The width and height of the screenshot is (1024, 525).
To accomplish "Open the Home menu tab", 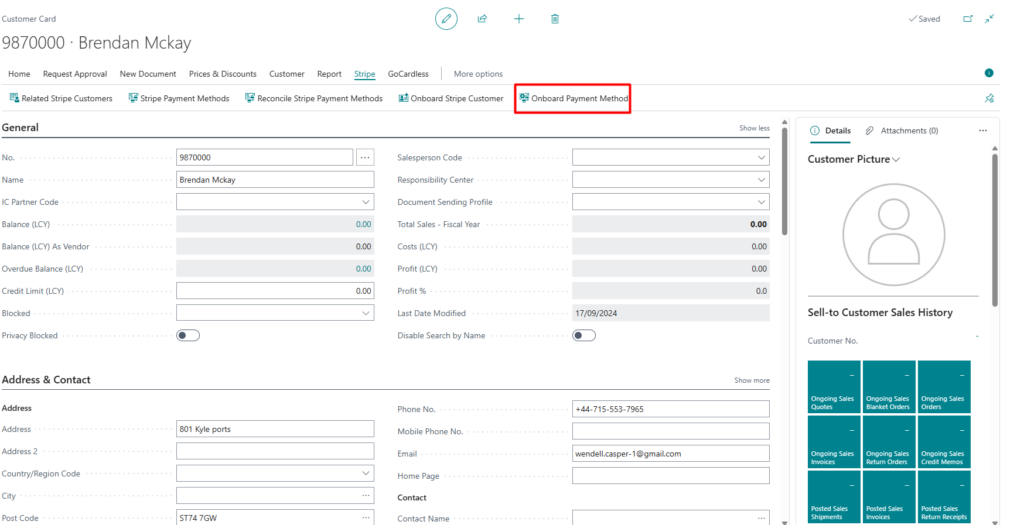I will click(x=19, y=74).
